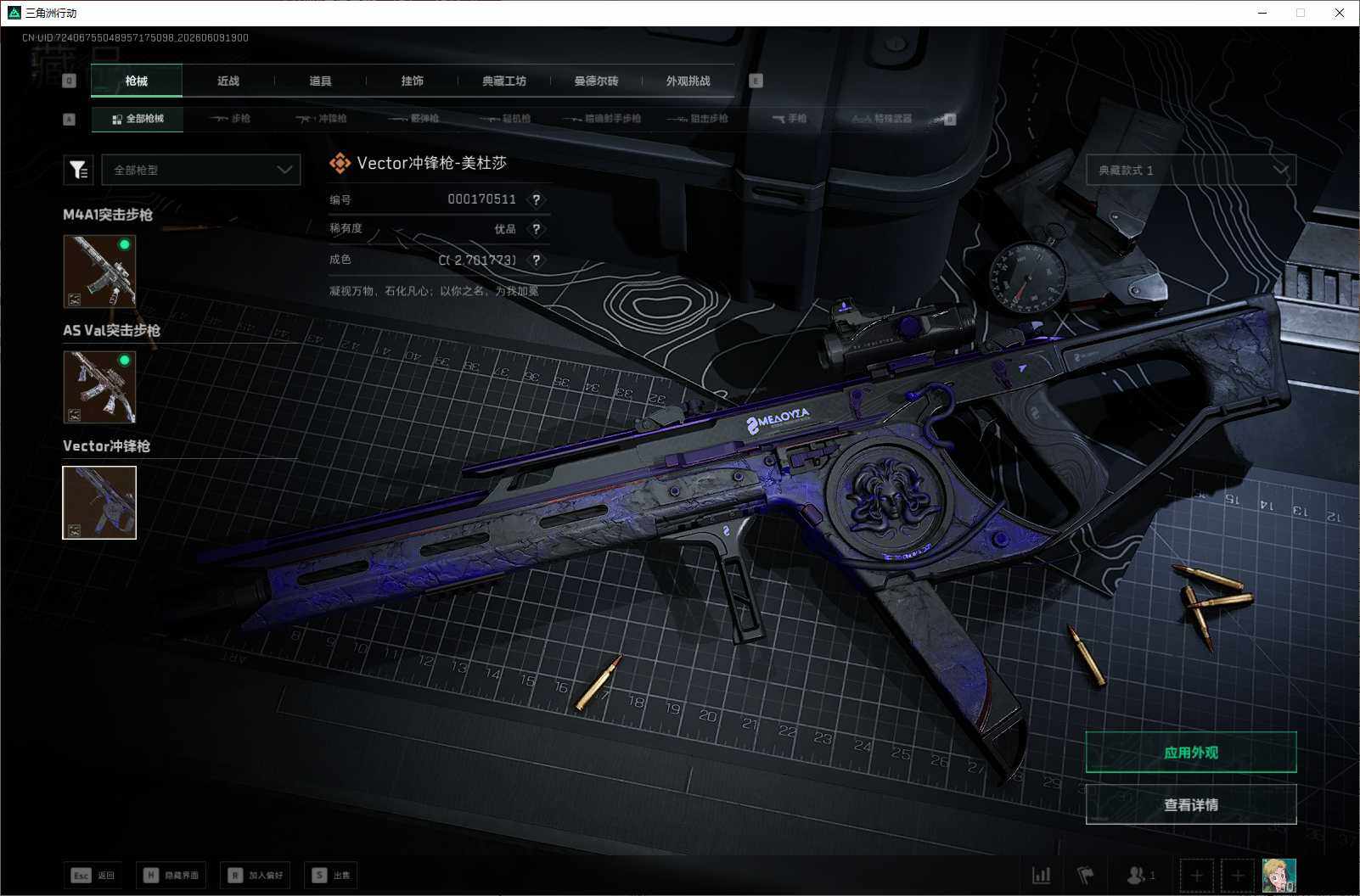This screenshot has height=896, width=1360.
Task: Click the D key next-category icon
Action: click(950, 119)
